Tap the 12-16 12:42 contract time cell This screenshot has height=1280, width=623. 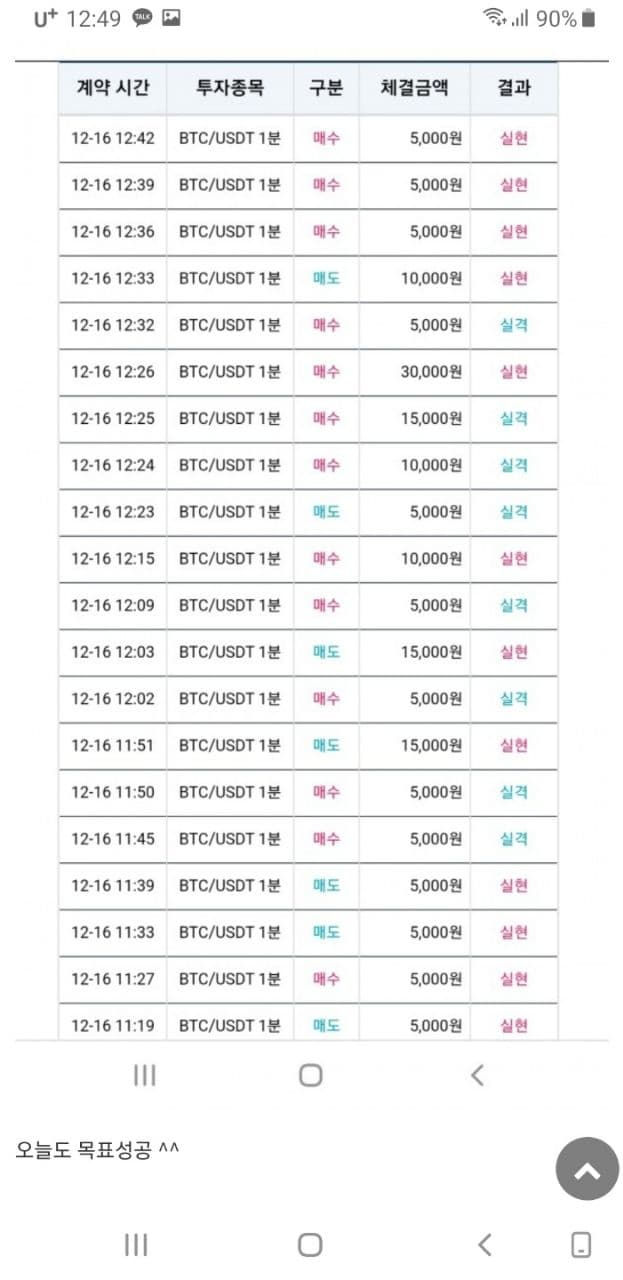[x=113, y=138]
